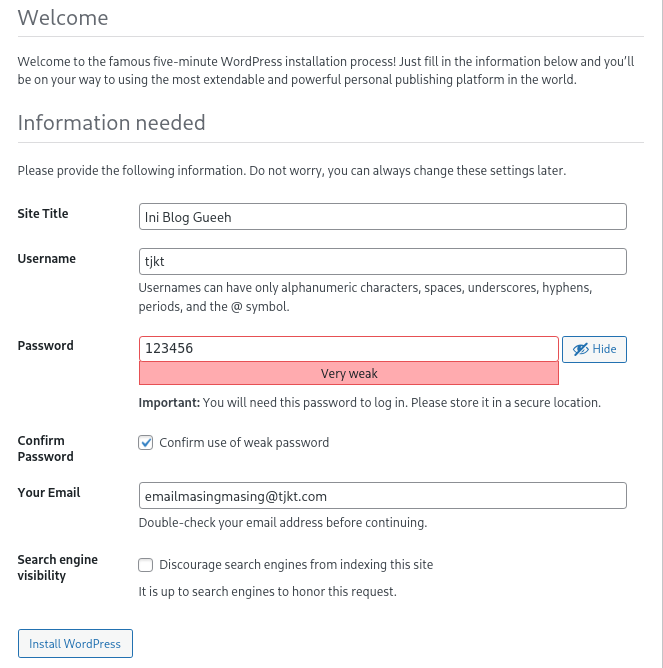This screenshot has width=663, height=668.
Task: Click the Password field label
Action: click(45, 345)
